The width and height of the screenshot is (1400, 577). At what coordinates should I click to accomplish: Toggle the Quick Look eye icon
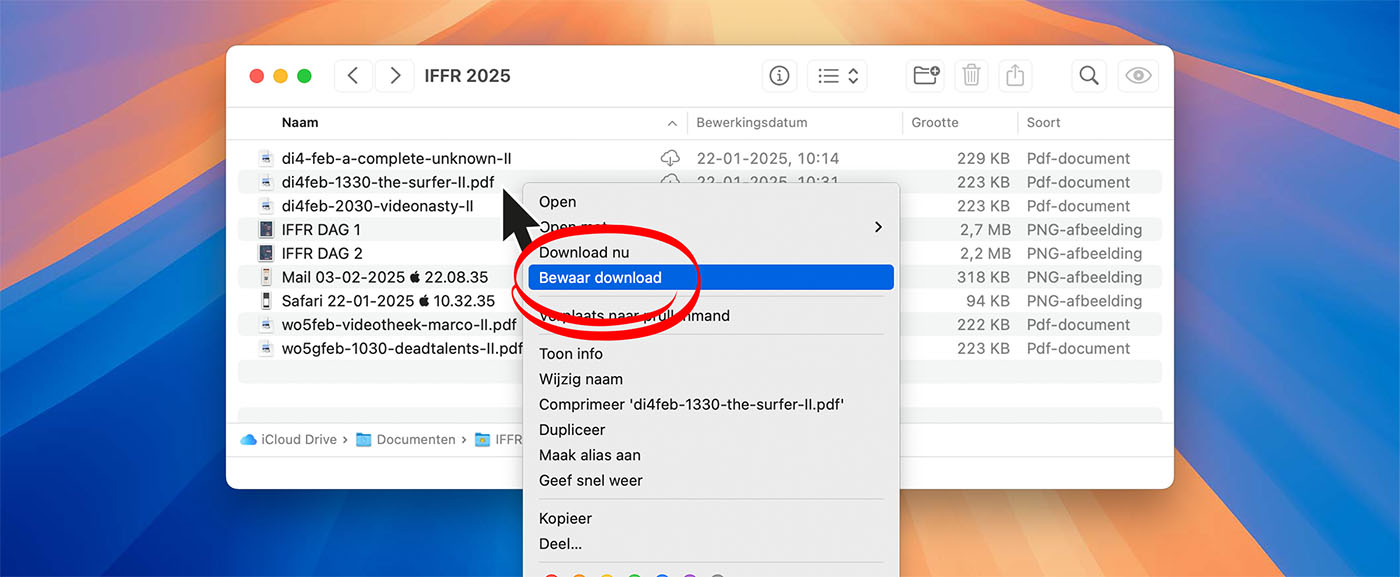point(1138,76)
